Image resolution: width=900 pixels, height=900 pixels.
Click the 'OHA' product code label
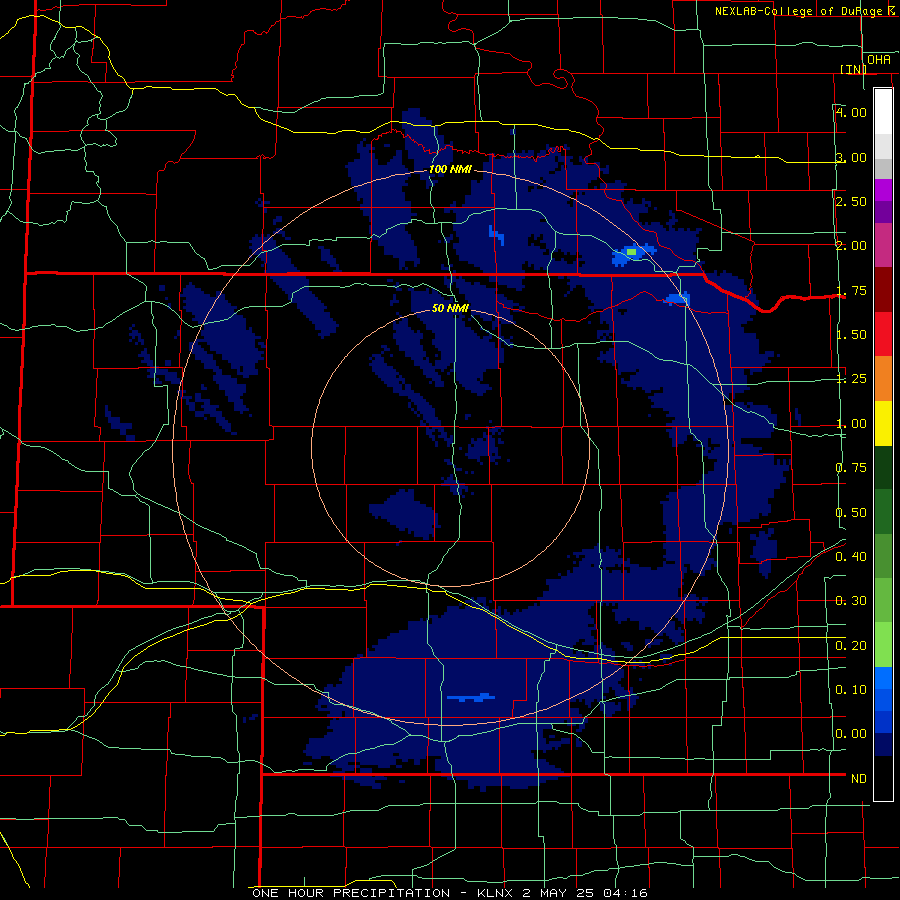879,60
